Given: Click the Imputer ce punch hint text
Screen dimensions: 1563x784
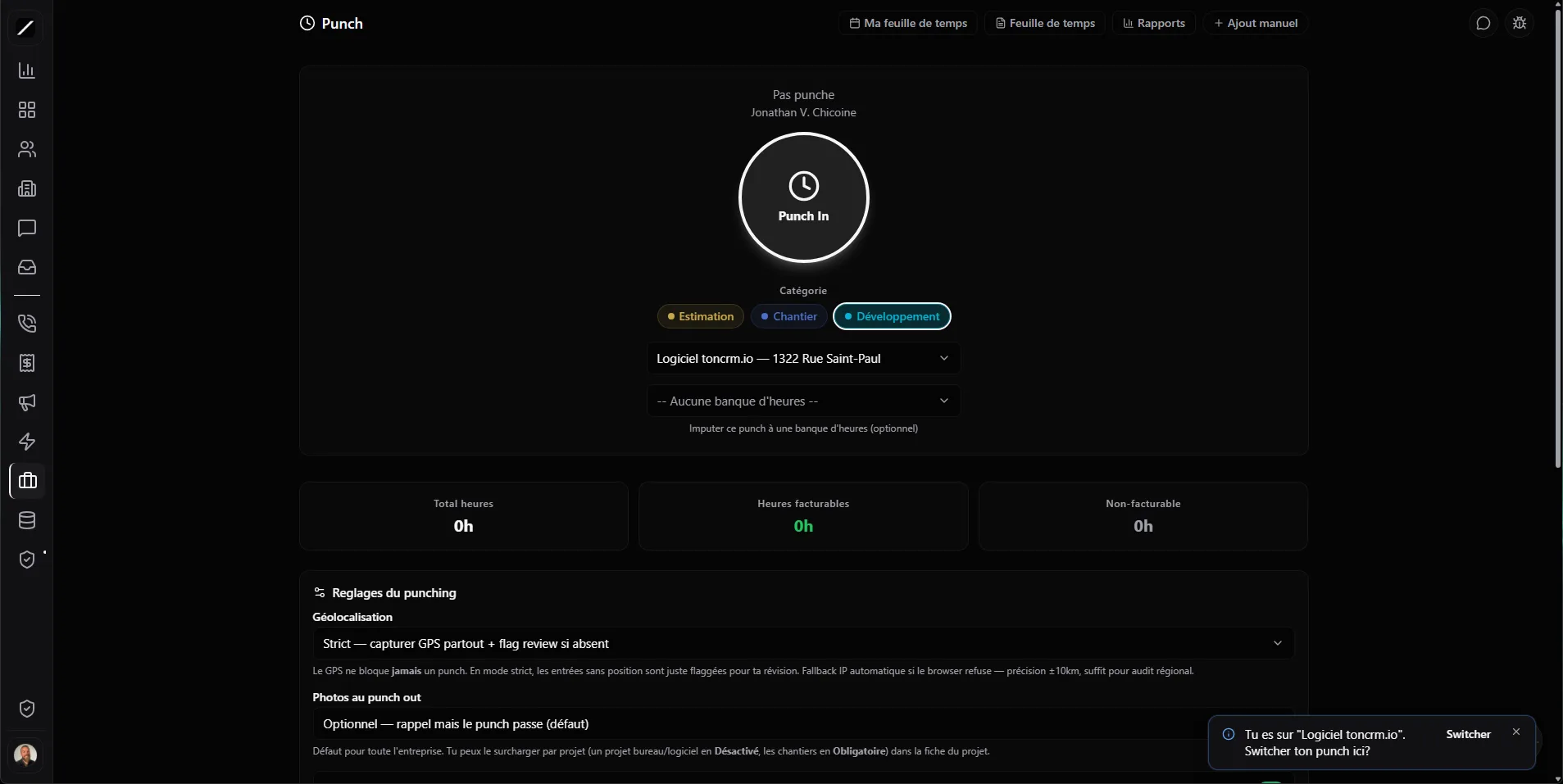Looking at the screenshot, I should click(x=803, y=428).
